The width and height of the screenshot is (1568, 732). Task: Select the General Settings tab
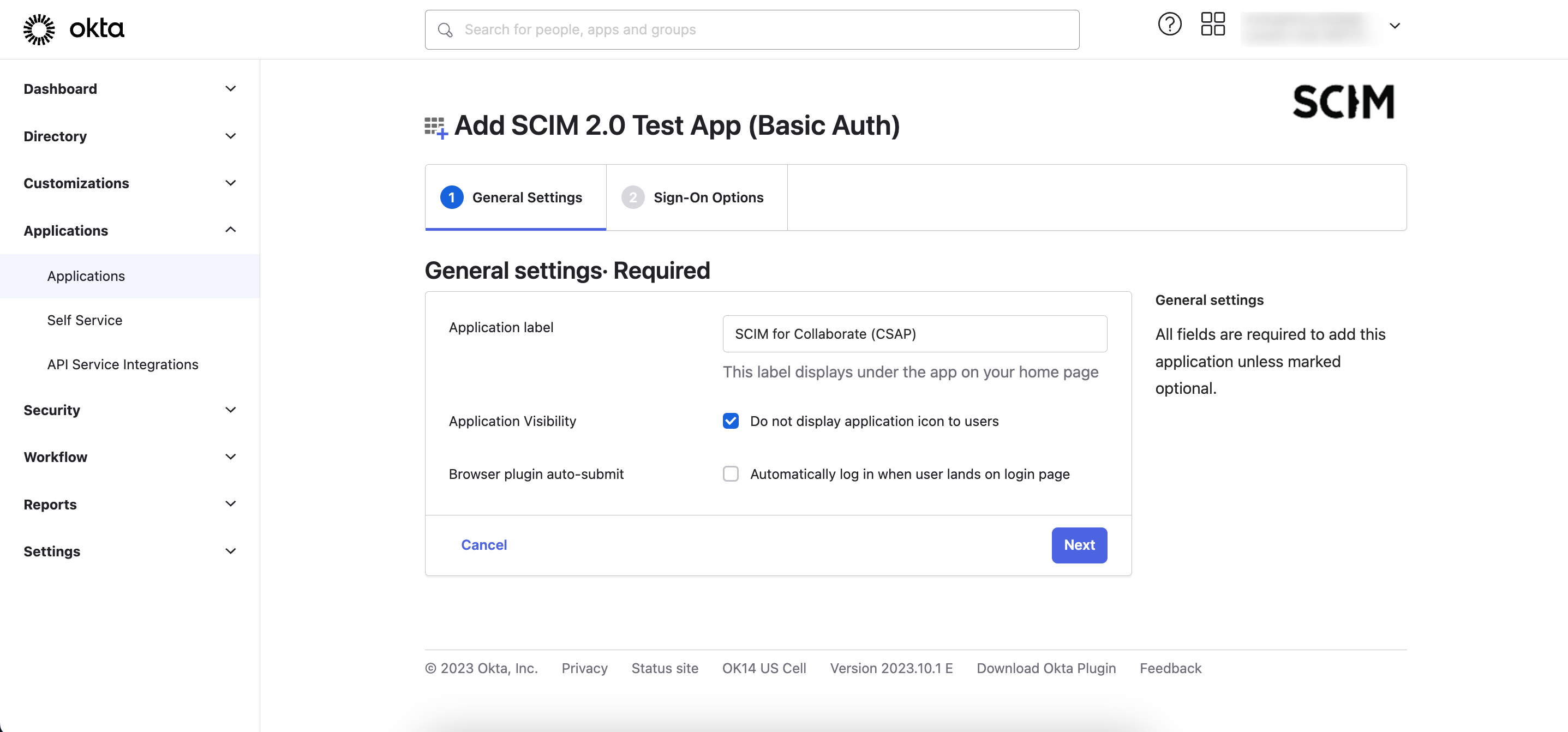point(511,197)
